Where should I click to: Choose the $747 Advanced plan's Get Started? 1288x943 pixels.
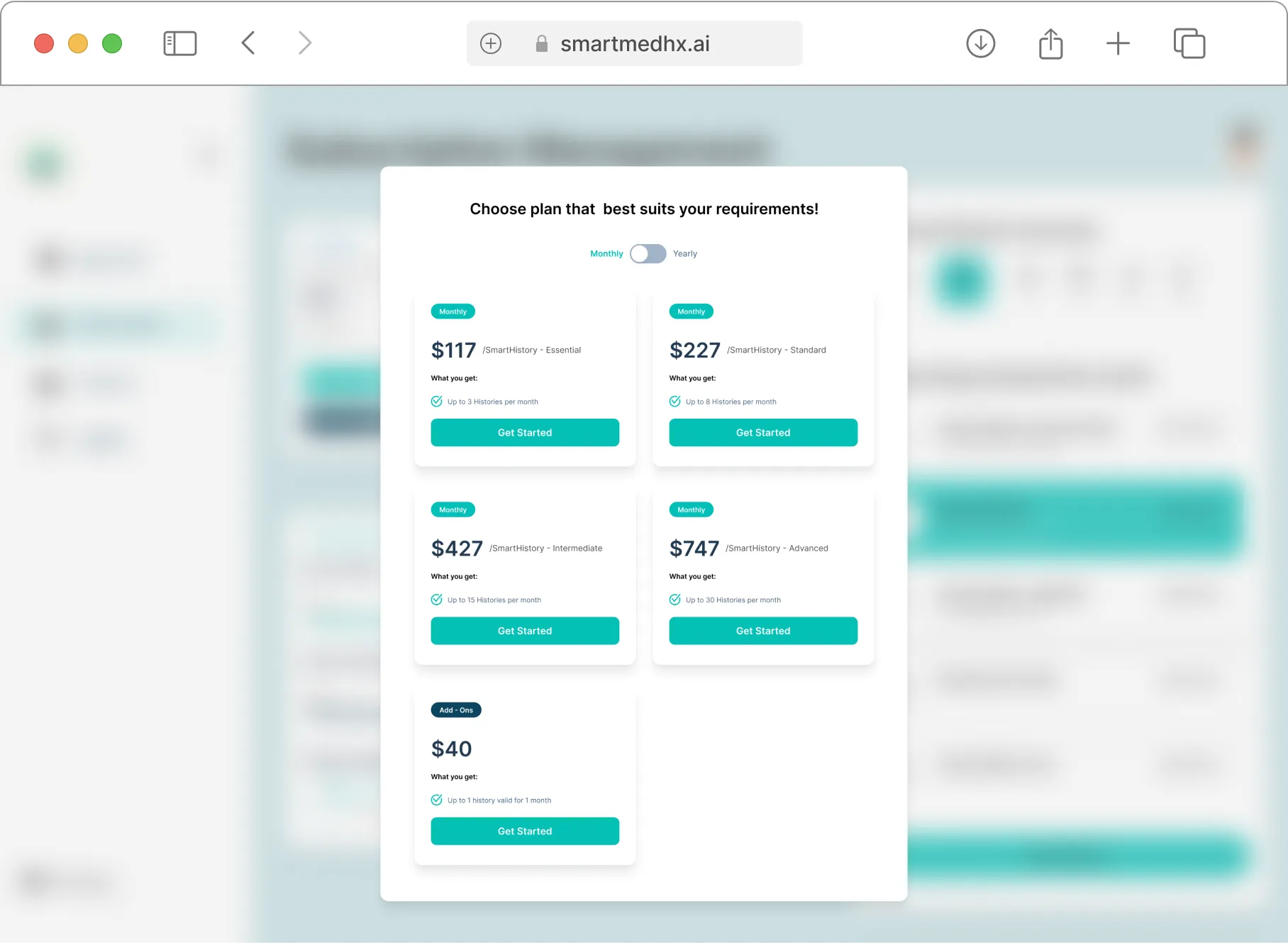point(763,631)
